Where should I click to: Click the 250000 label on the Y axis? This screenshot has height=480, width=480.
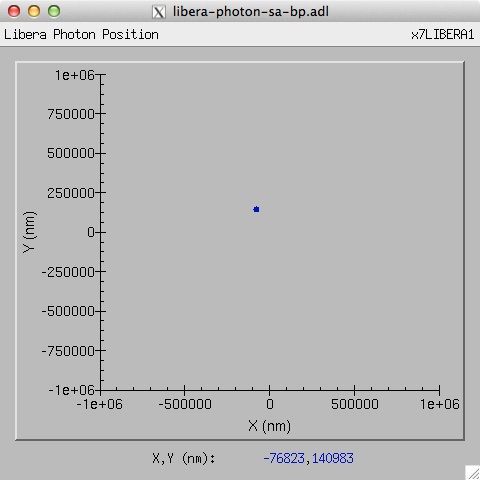[71, 193]
